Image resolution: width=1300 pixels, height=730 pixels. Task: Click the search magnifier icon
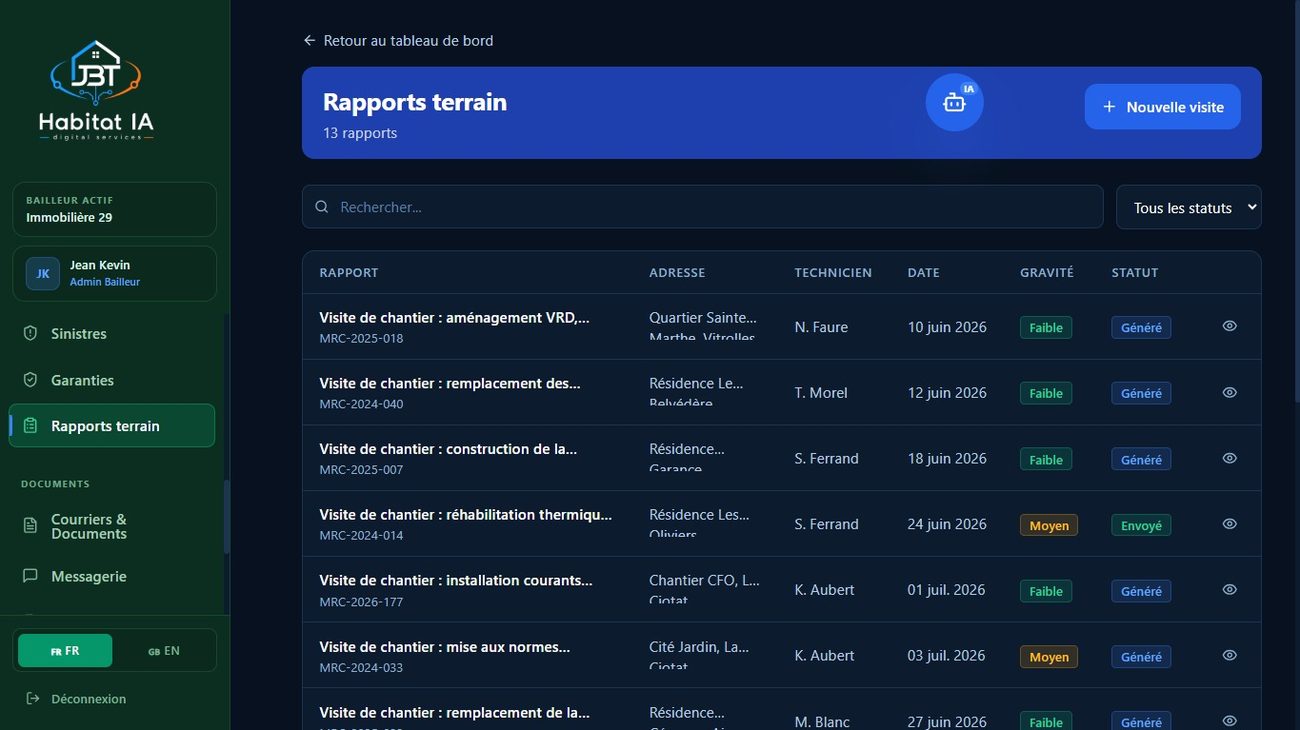point(322,207)
